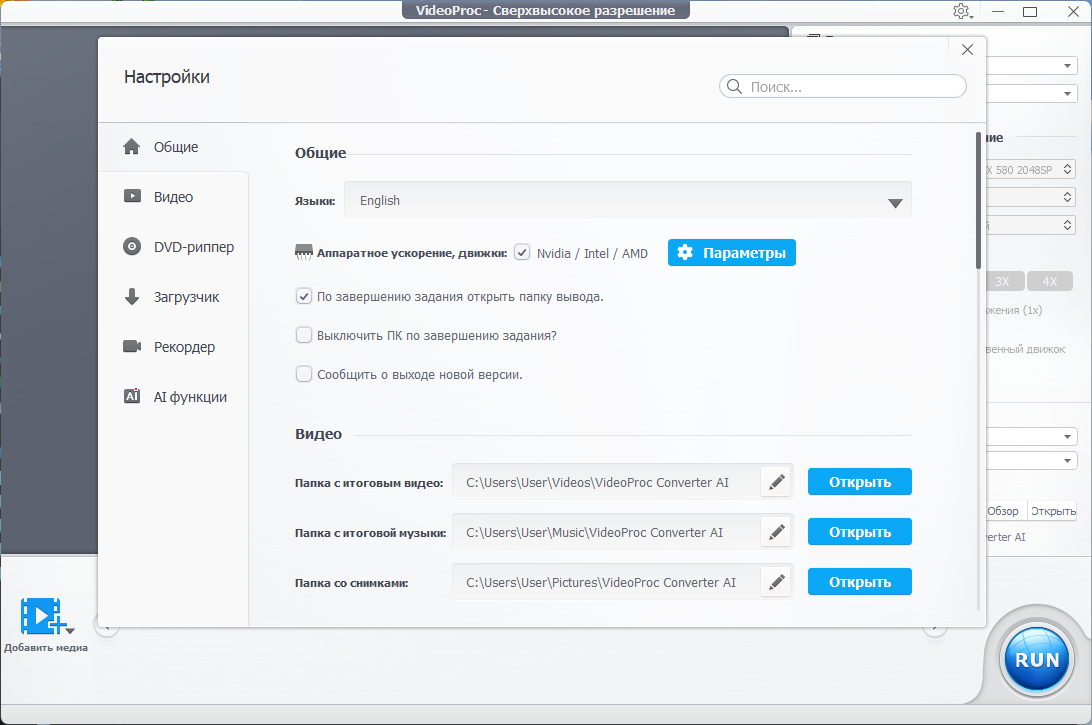Image resolution: width=1092 pixels, height=725 pixels.
Task: Enable Сообщить о выходе новой версии checkbox
Action: click(304, 374)
